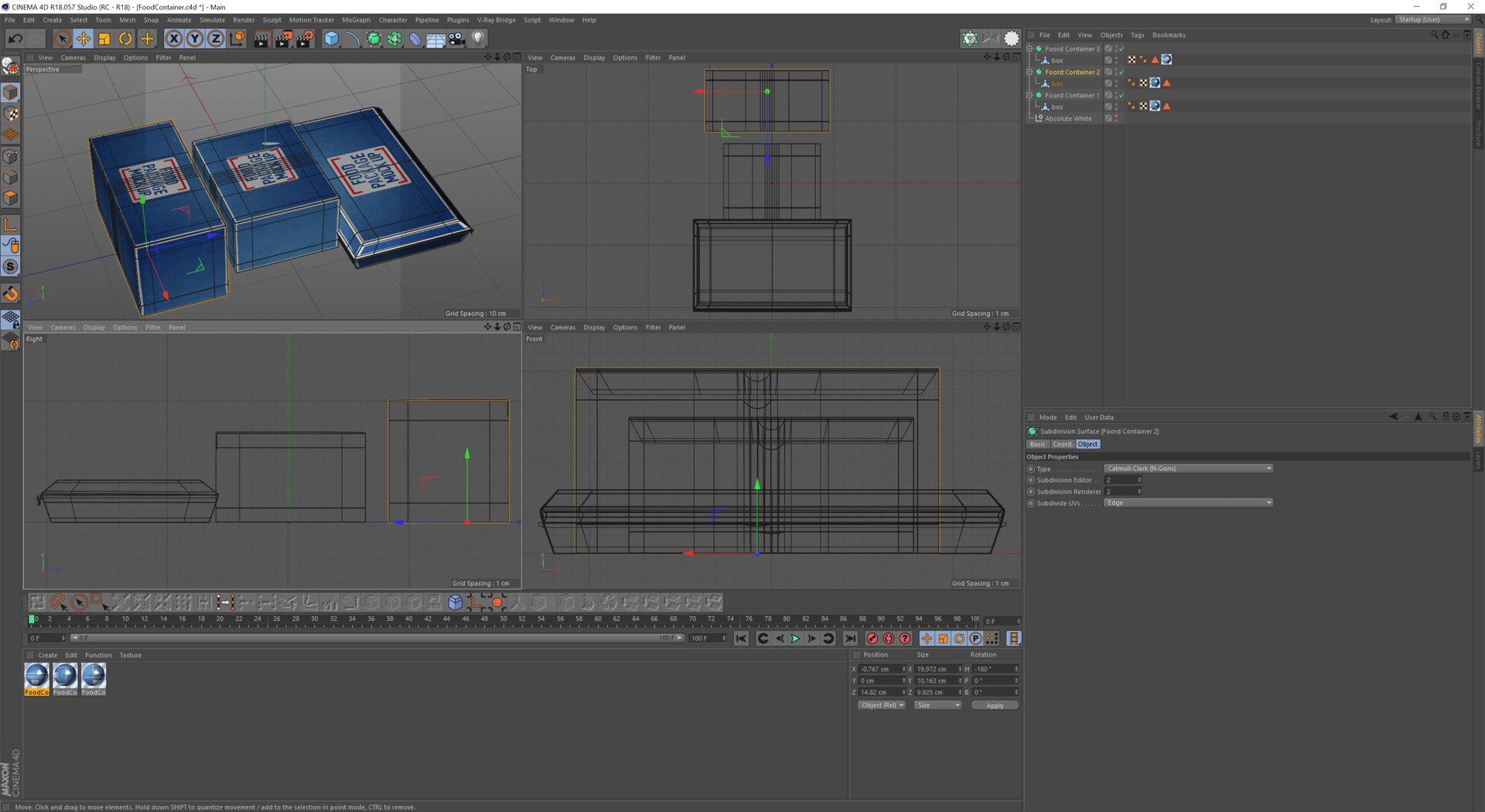Disable Foord Container 3 generator checkmark

(1121, 49)
